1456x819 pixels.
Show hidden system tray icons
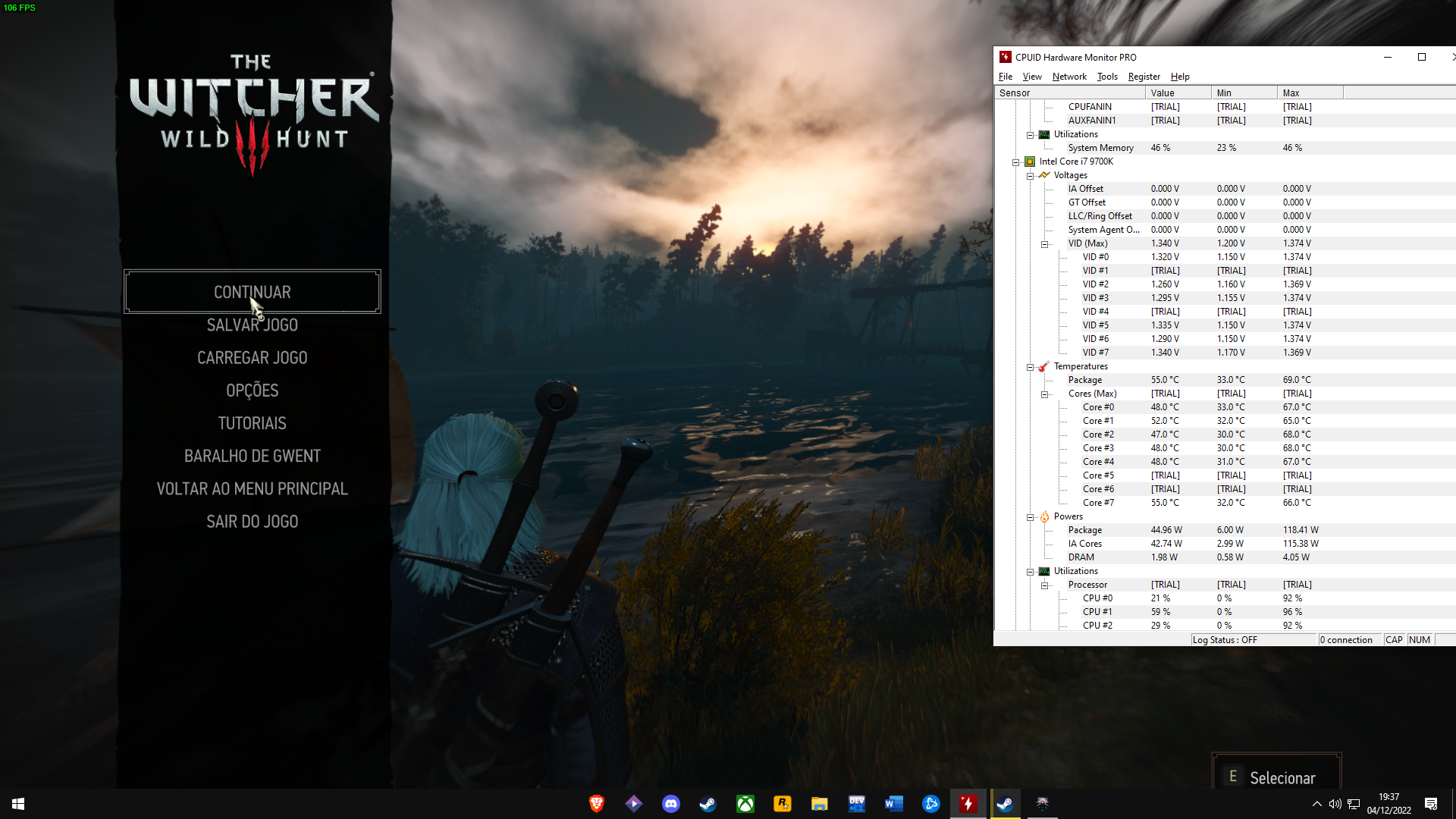tap(1317, 804)
